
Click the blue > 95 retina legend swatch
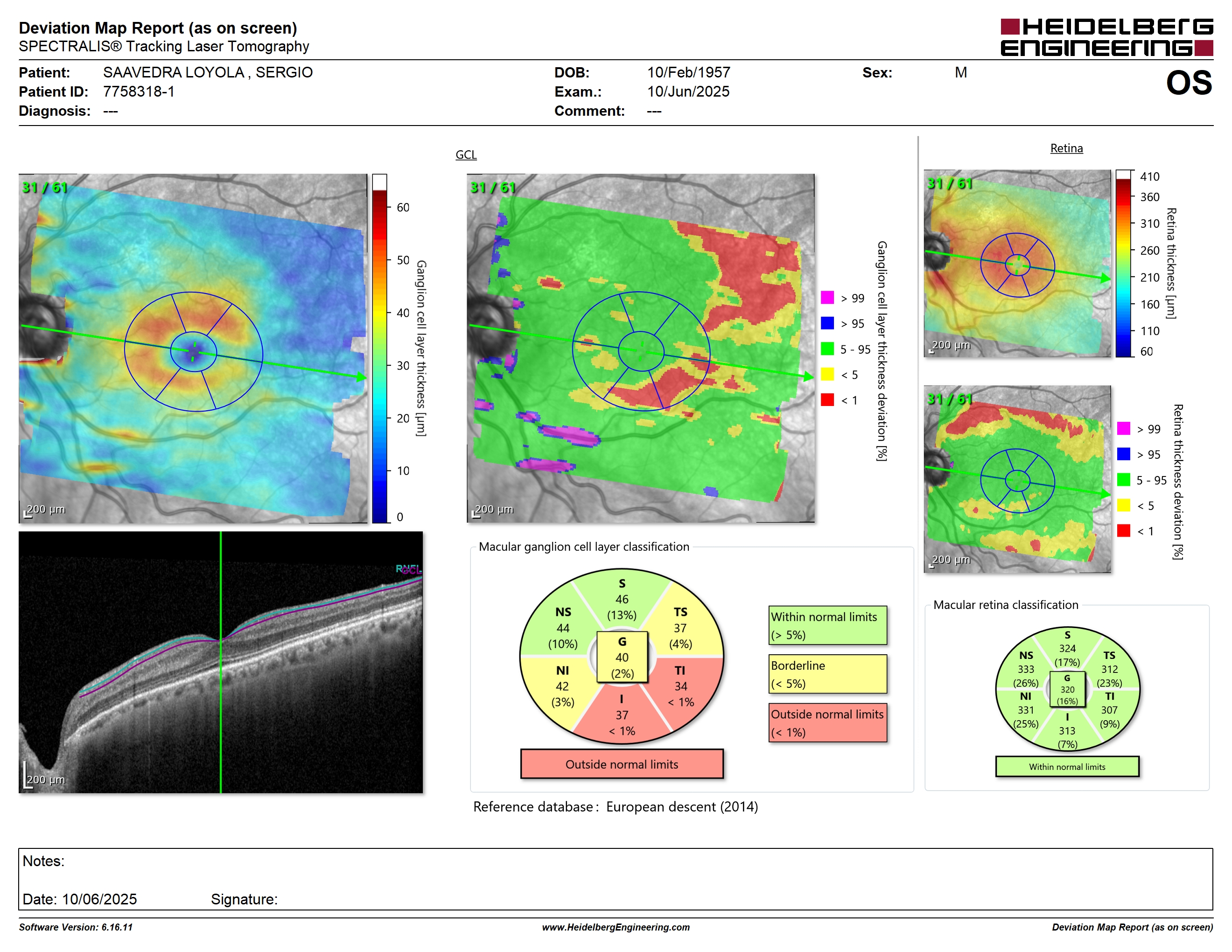(1123, 454)
